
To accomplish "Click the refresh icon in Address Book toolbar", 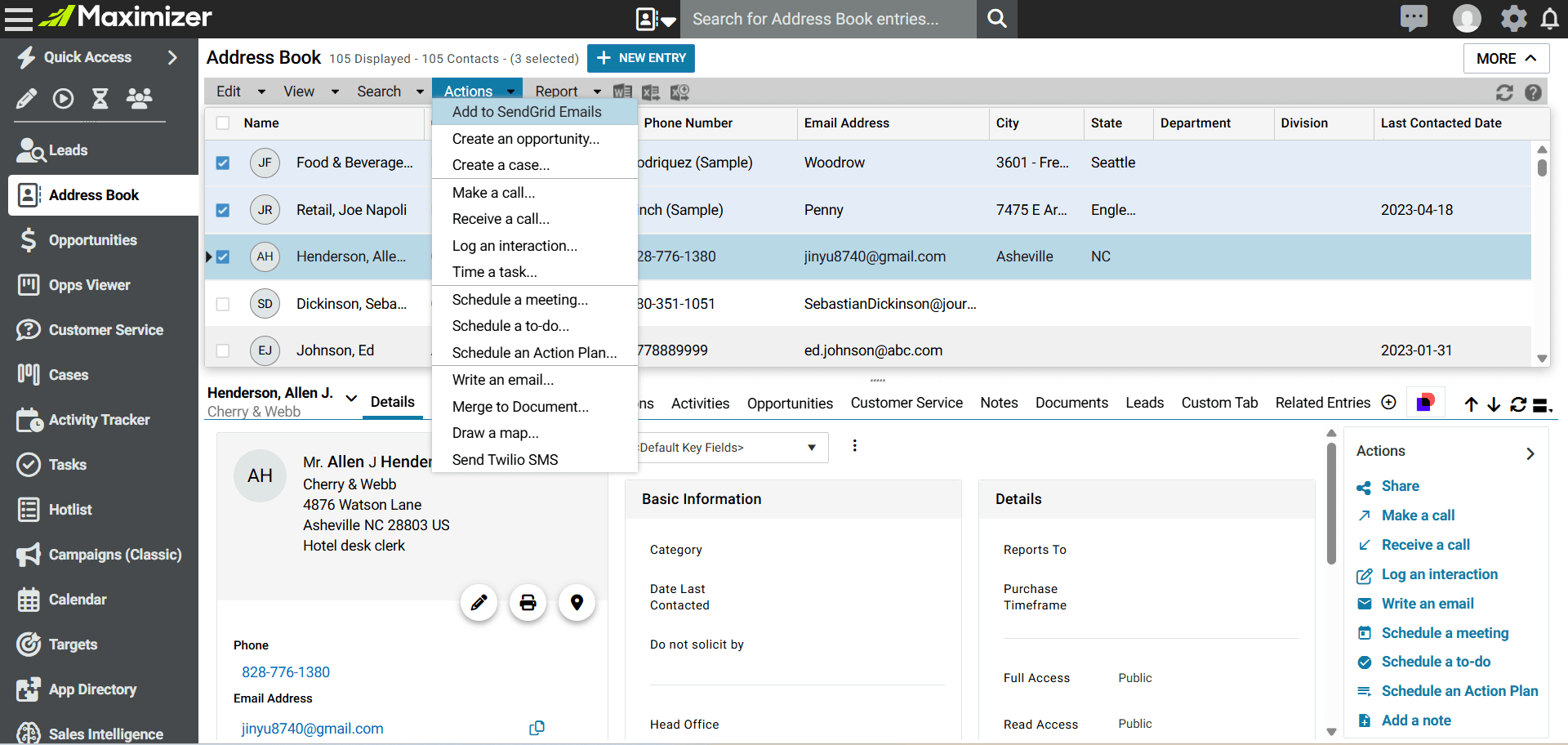I will 1504,92.
